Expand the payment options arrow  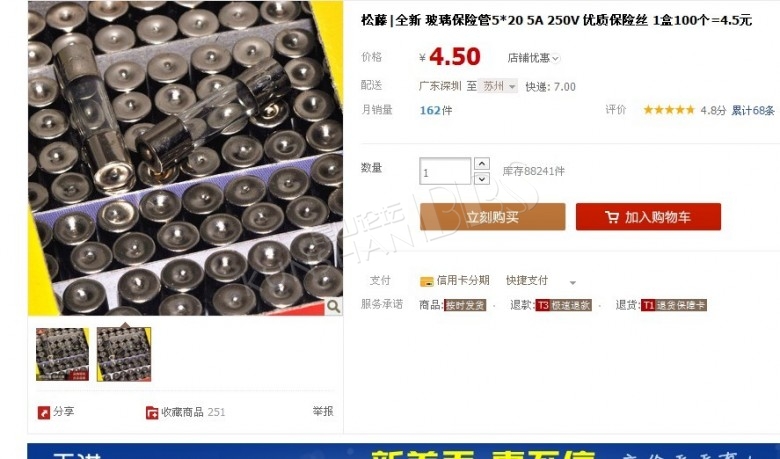click(x=573, y=282)
